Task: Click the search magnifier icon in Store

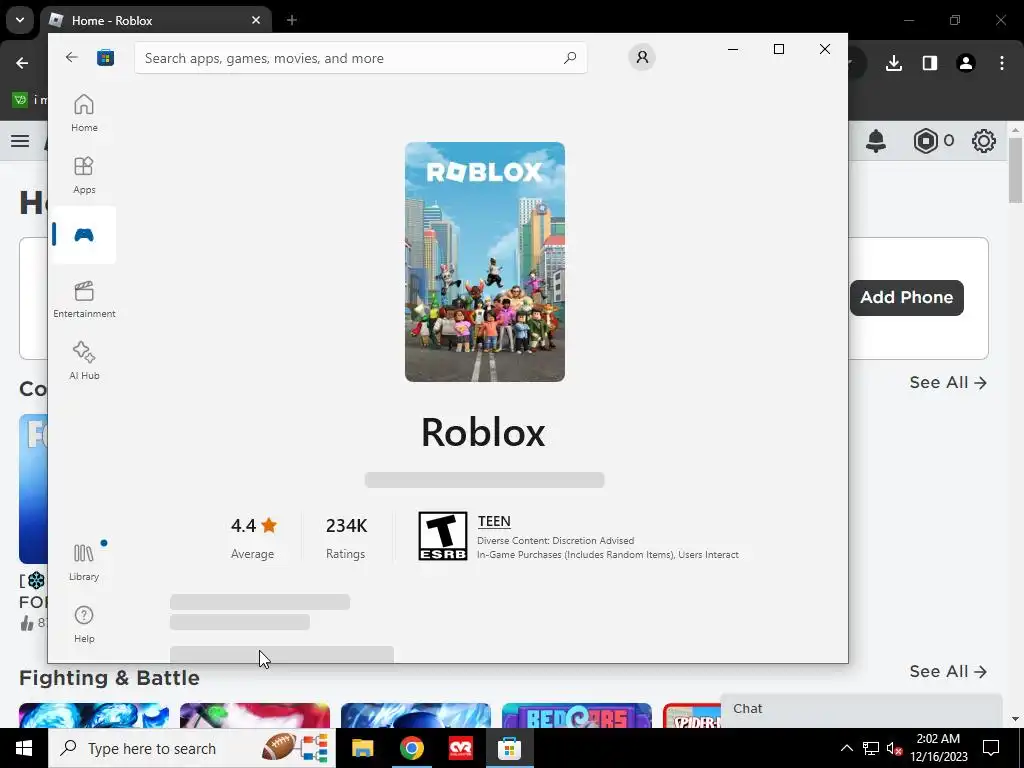Action: coord(570,57)
